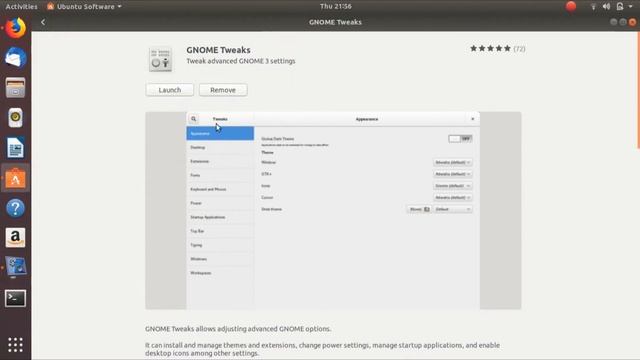This screenshot has width=640, height=360.
Task: Click the power status icon in top bar
Action: point(620,7)
